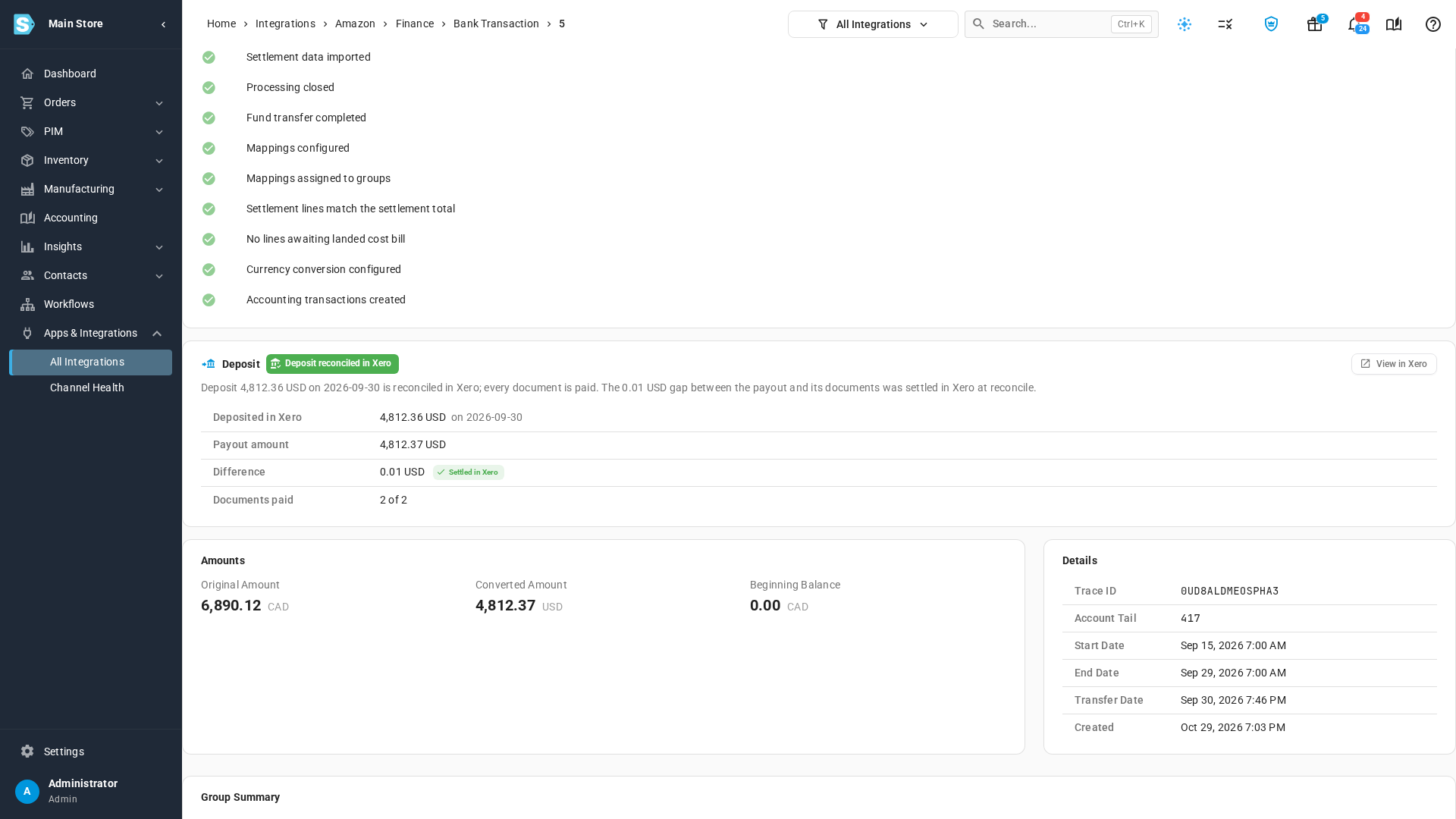The width and height of the screenshot is (1456, 819).
Task: Click the Accounting transactions created check icon
Action: point(209,300)
